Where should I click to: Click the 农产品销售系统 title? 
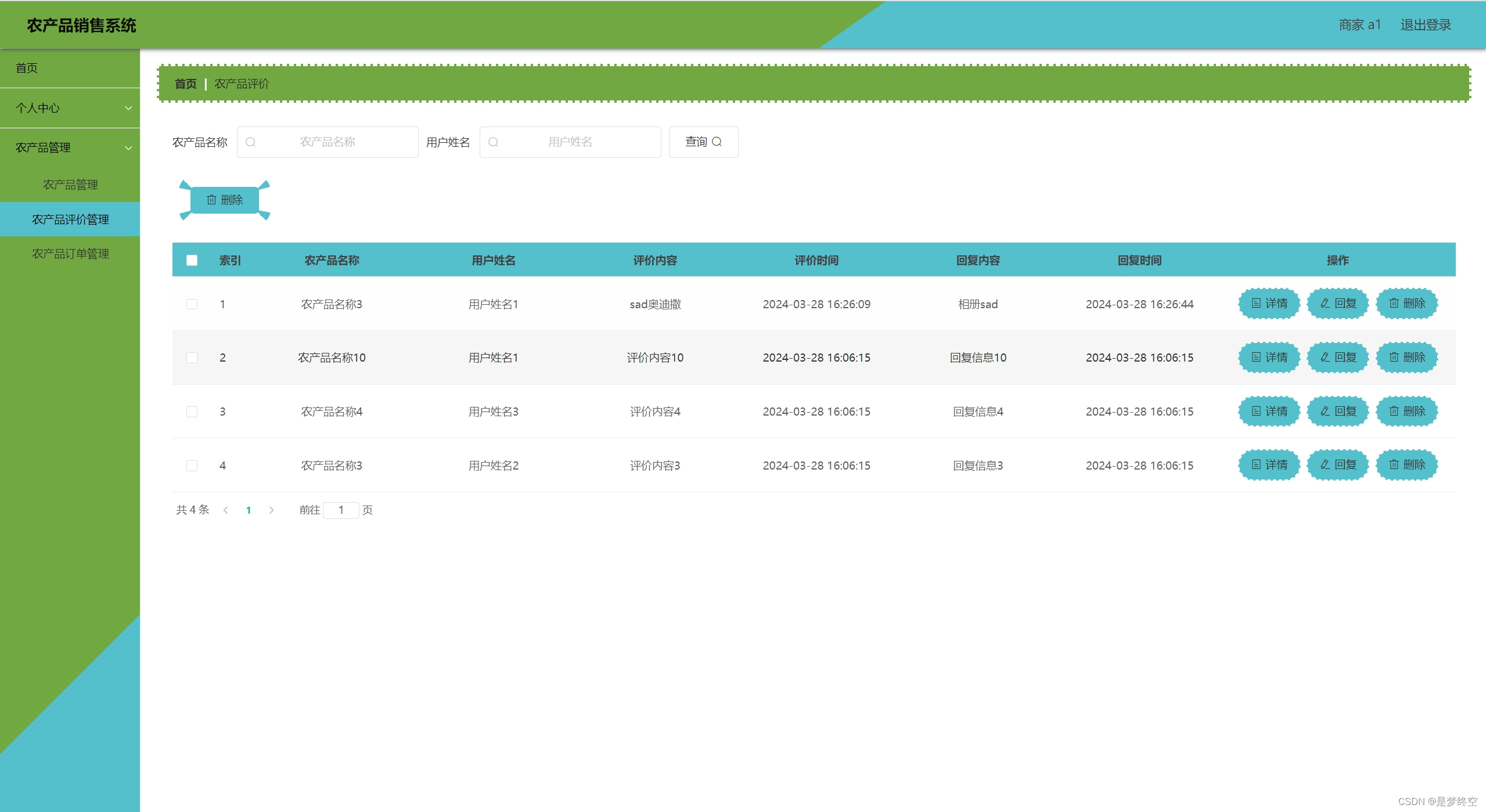click(x=81, y=26)
